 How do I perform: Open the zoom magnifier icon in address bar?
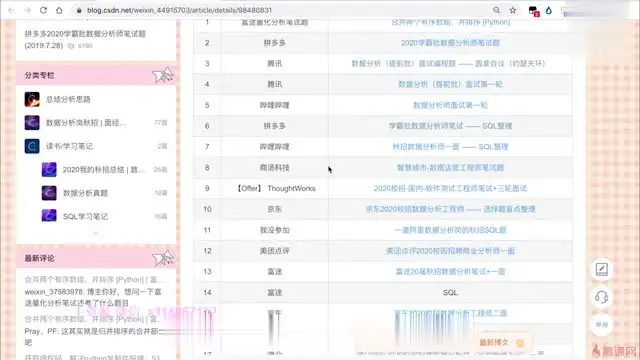[x=496, y=10]
